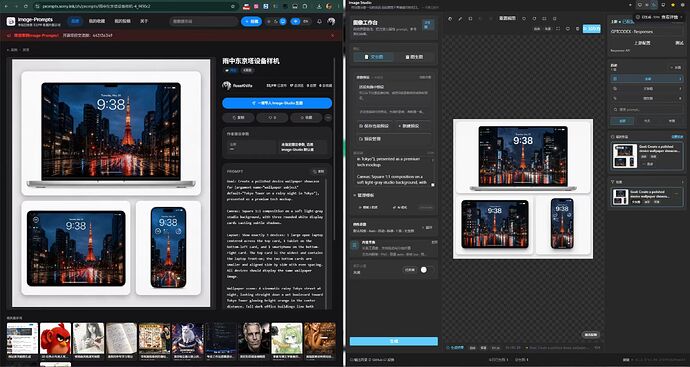Collapse the 整理模板 section
The height and width of the screenshot is (367, 690).
pyautogui.click(x=364, y=195)
